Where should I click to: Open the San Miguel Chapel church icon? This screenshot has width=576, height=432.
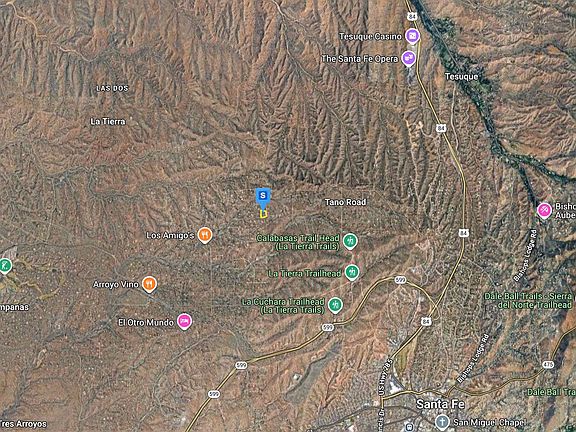click(x=442, y=421)
